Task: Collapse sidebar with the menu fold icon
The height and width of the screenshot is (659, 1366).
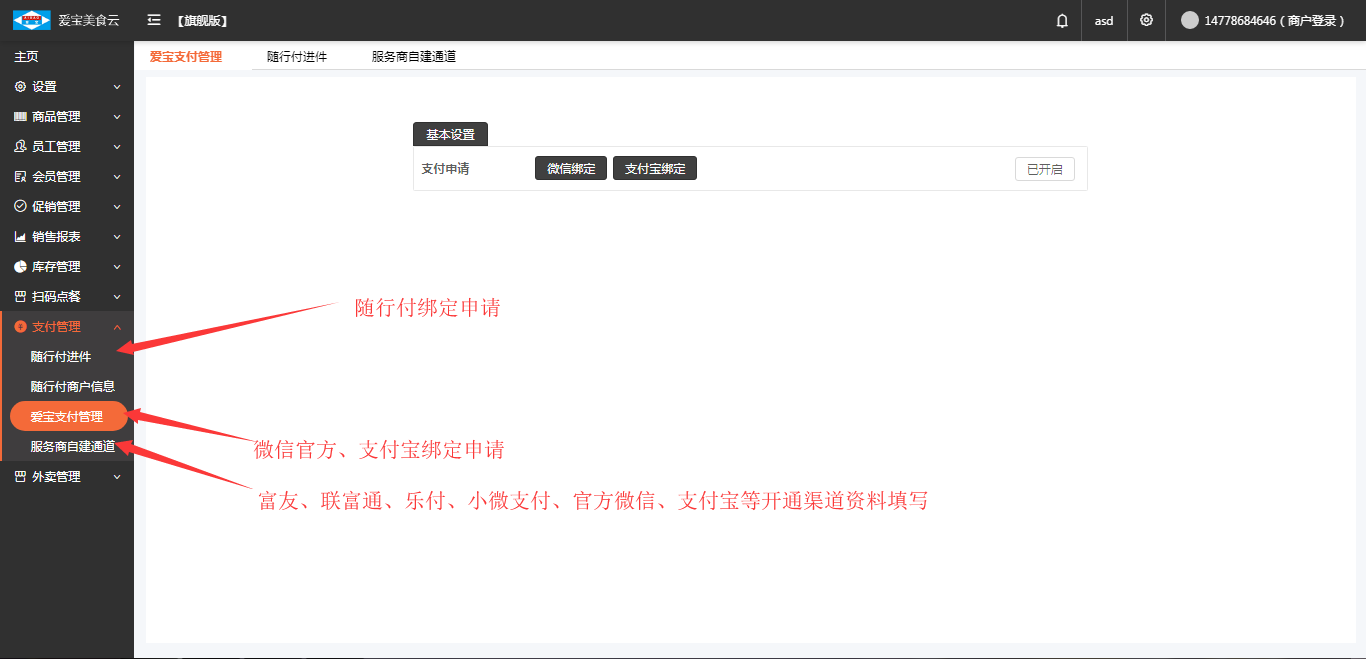Action: coord(154,20)
